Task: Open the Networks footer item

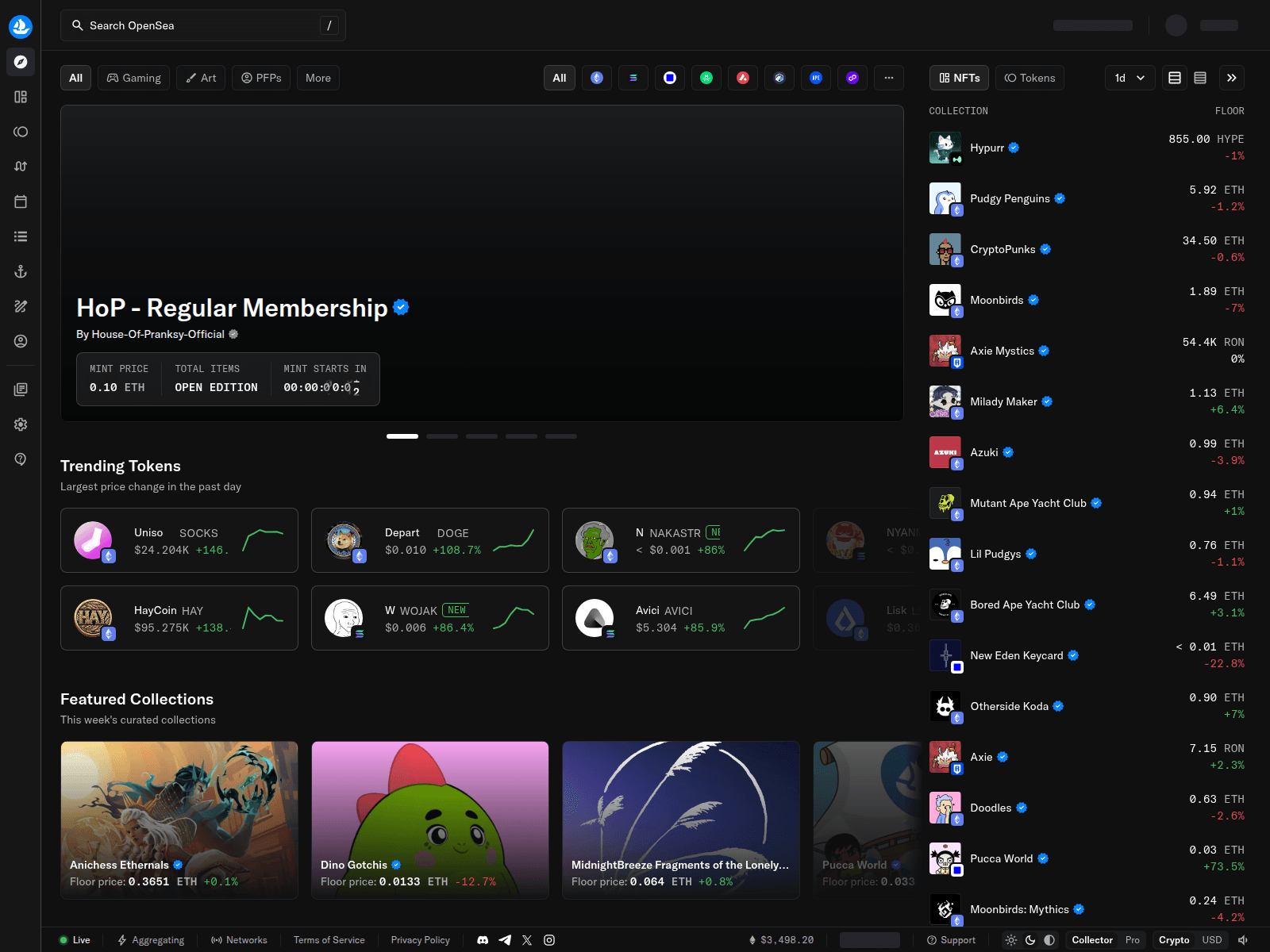Action: [239, 940]
